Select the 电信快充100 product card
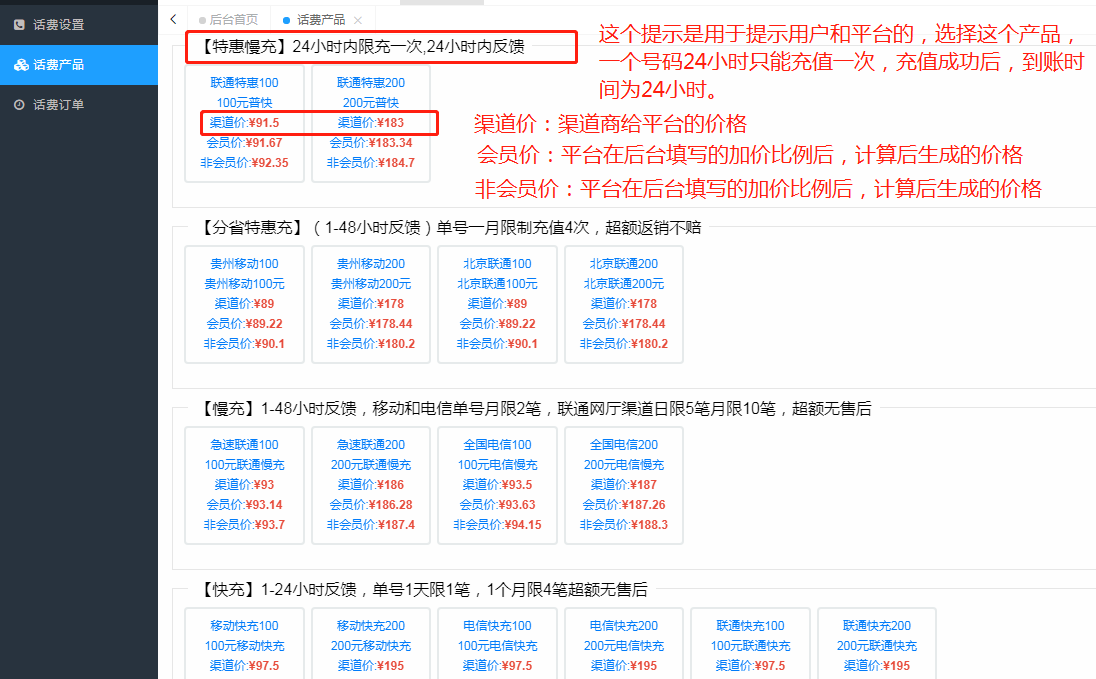This screenshot has height=679, width=1096. pyautogui.click(x=497, y=643)
